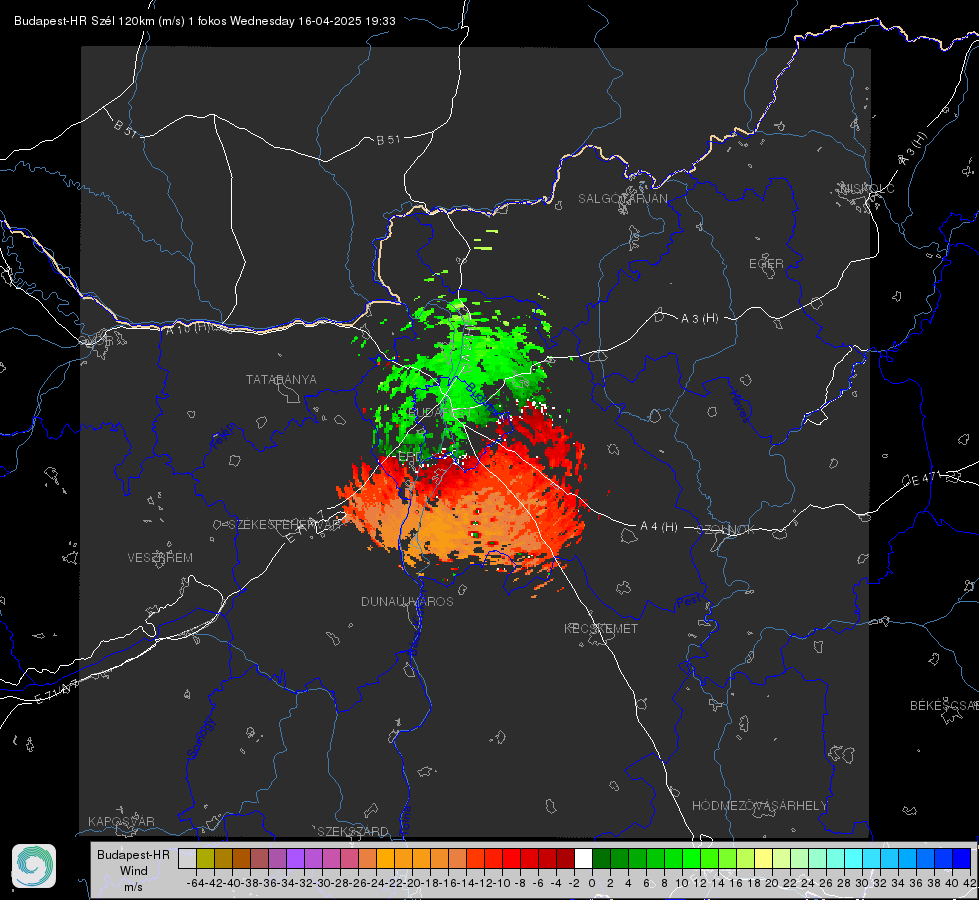Click the EGER city label
Screen dimensions: 979x900
tap(766, 264)
